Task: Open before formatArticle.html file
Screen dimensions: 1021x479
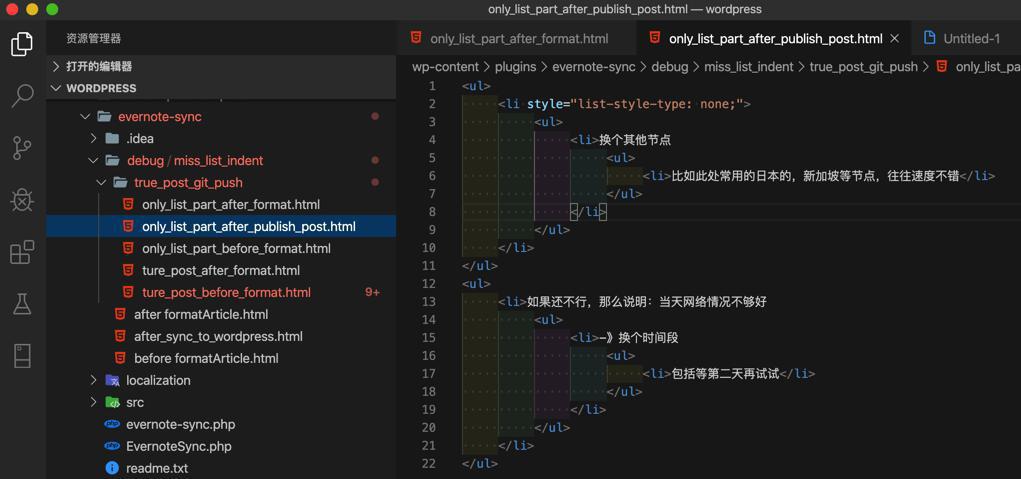Action: pos(206,359)
